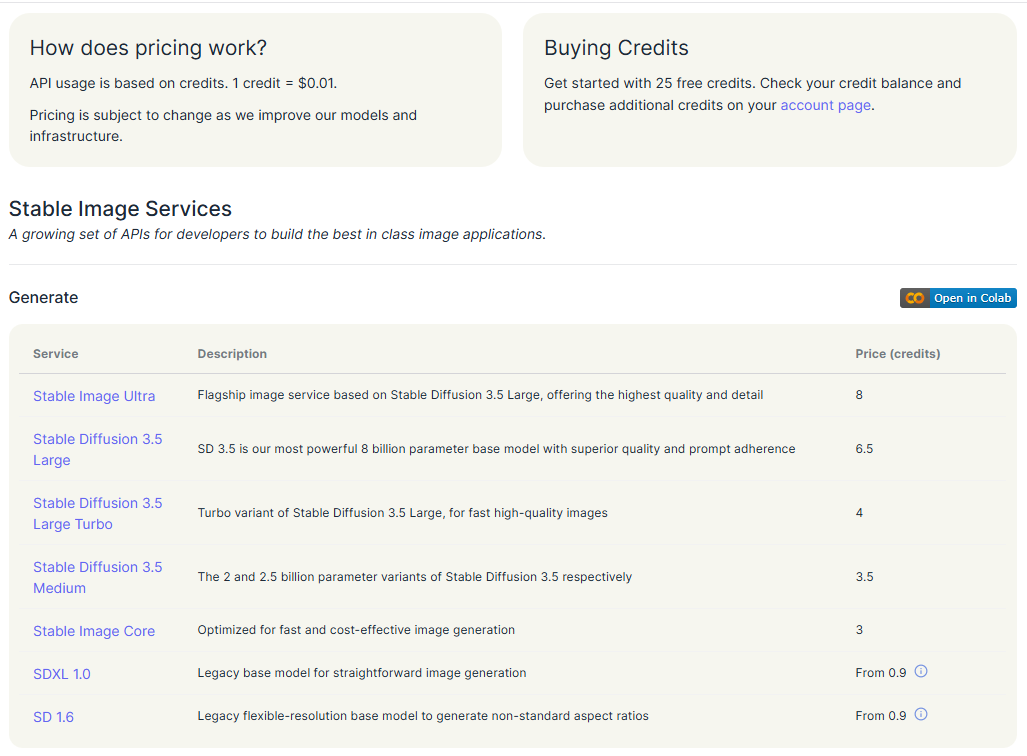Click the info icon beside SDXL 1.0 price

point(920,671)
